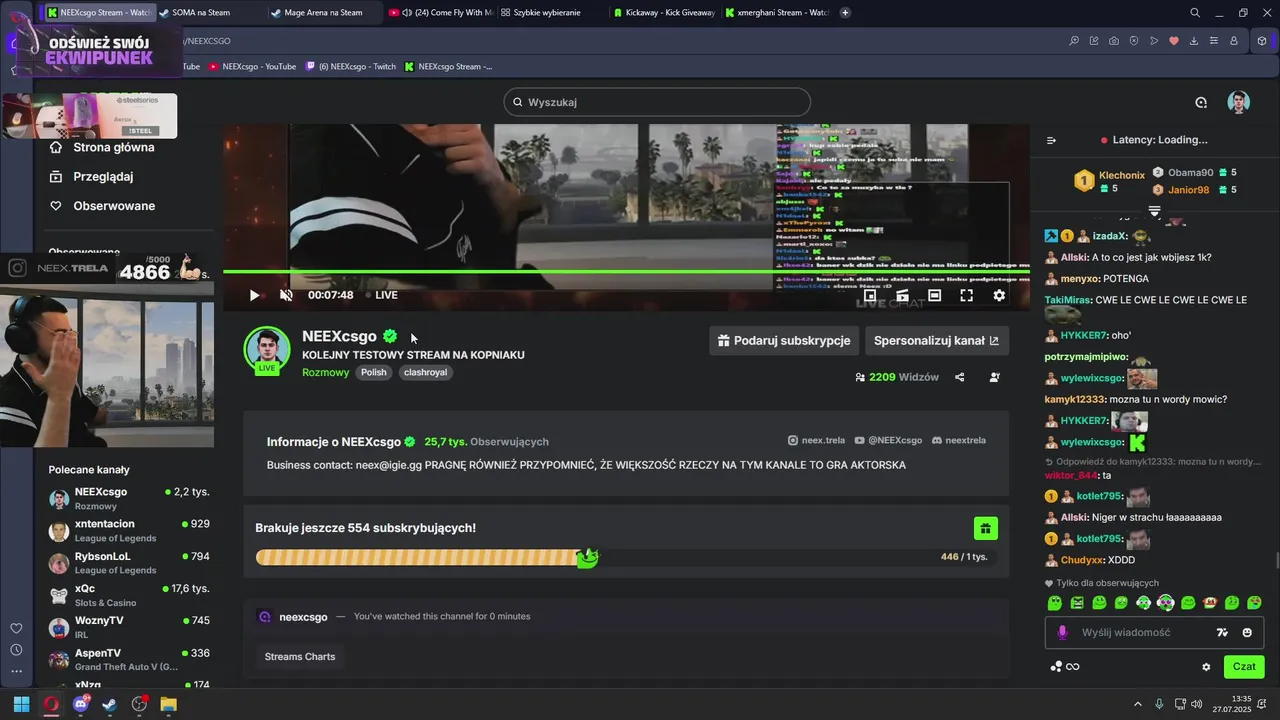Open the browser downloads icon
This screenshot has width=1280, height=720.
pyautogui.click(x=1194, y=41)
